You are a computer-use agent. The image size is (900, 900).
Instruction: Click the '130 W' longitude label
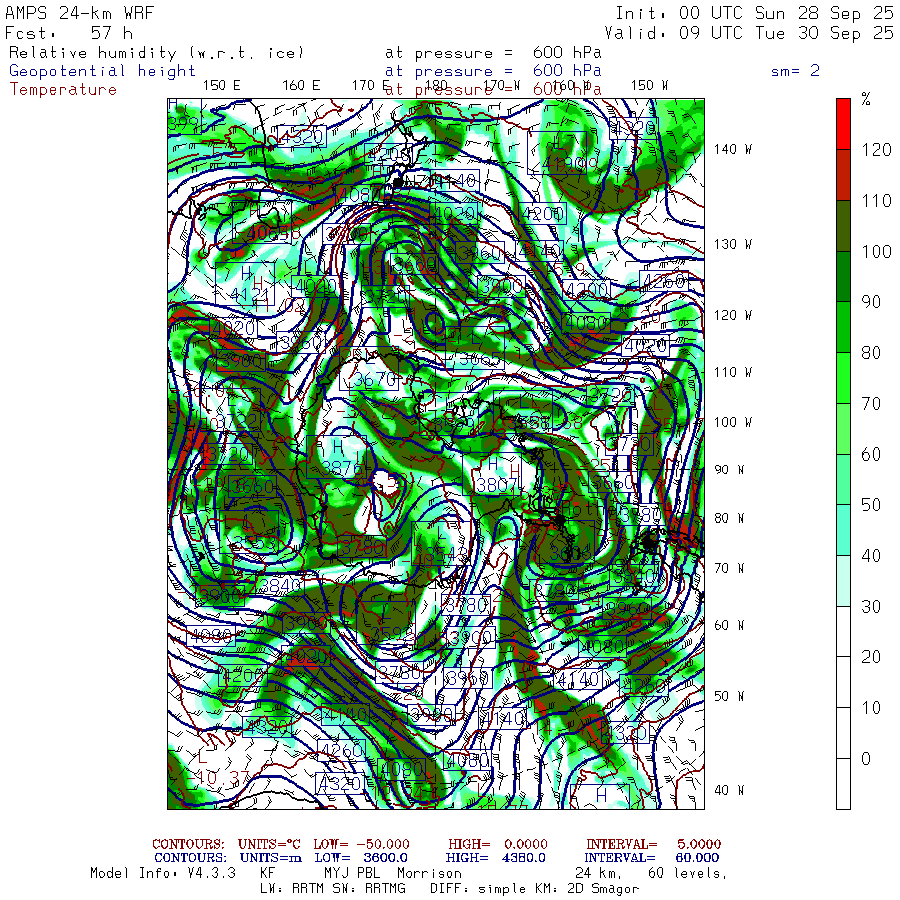point(733,244)
